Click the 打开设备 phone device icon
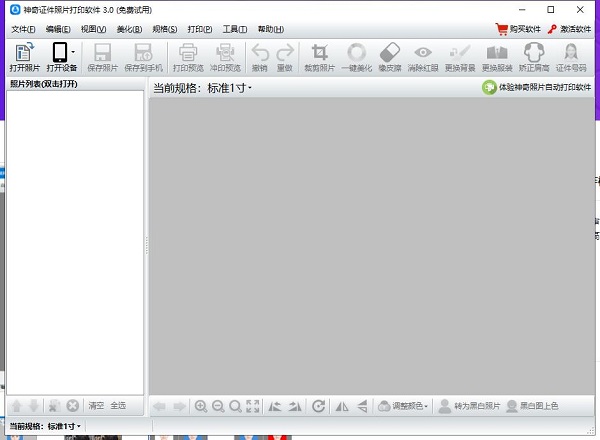This screenshot has width=600, height=440. coord(60,52)
